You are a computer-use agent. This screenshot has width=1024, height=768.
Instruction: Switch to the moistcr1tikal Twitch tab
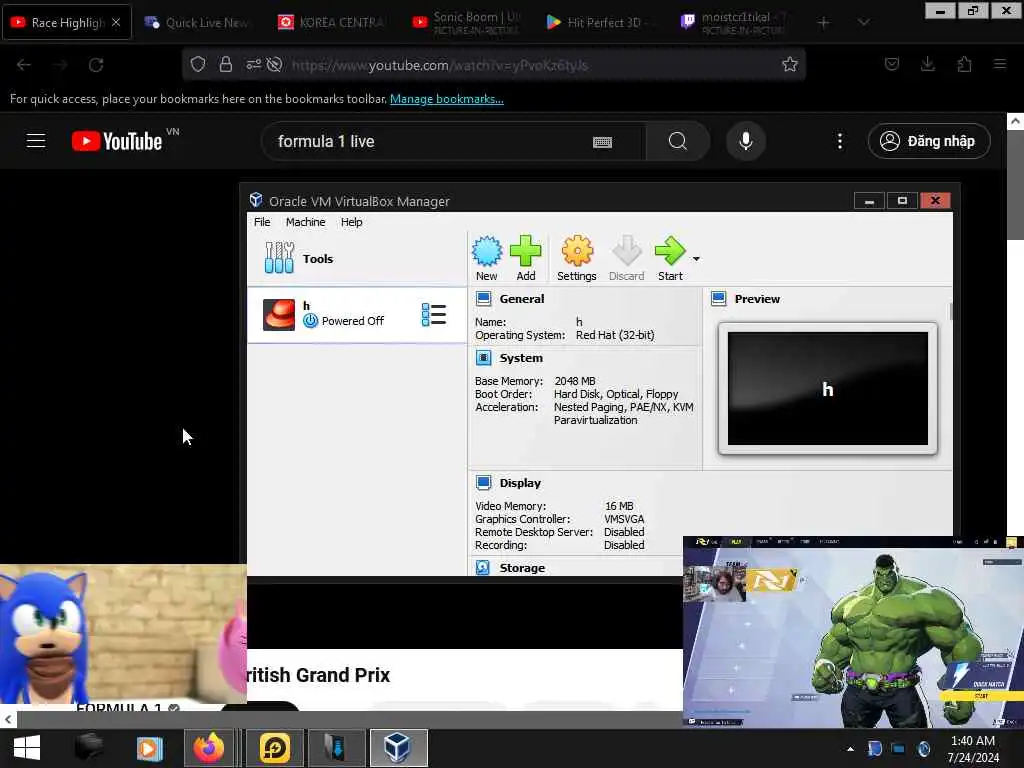pos(735,22)
